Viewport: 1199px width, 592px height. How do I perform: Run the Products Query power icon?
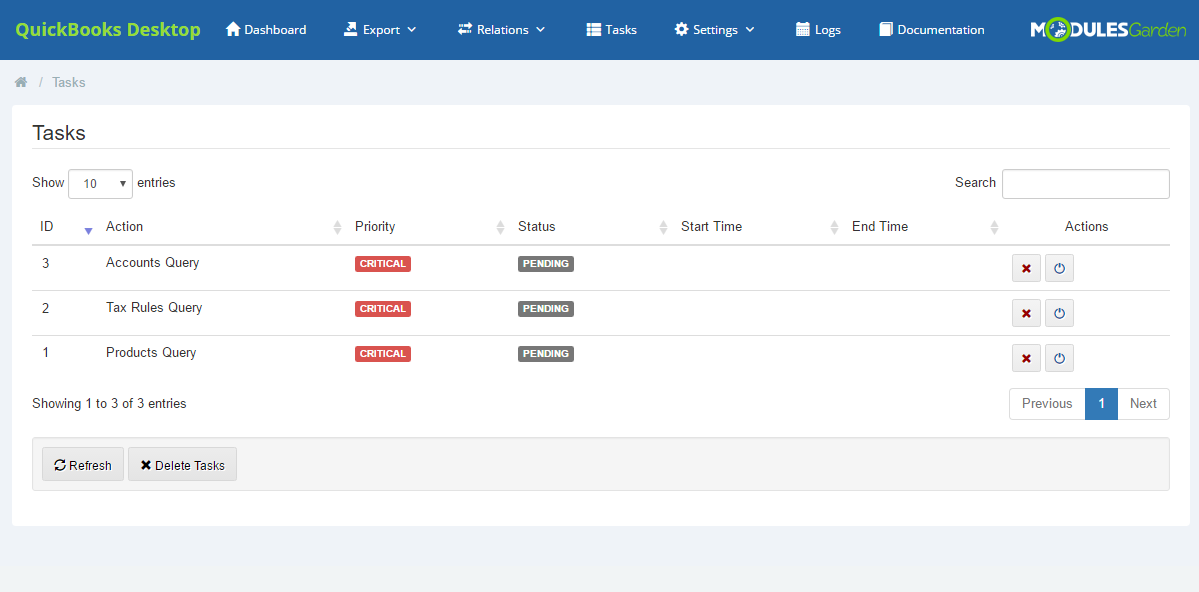point(1059,358)
